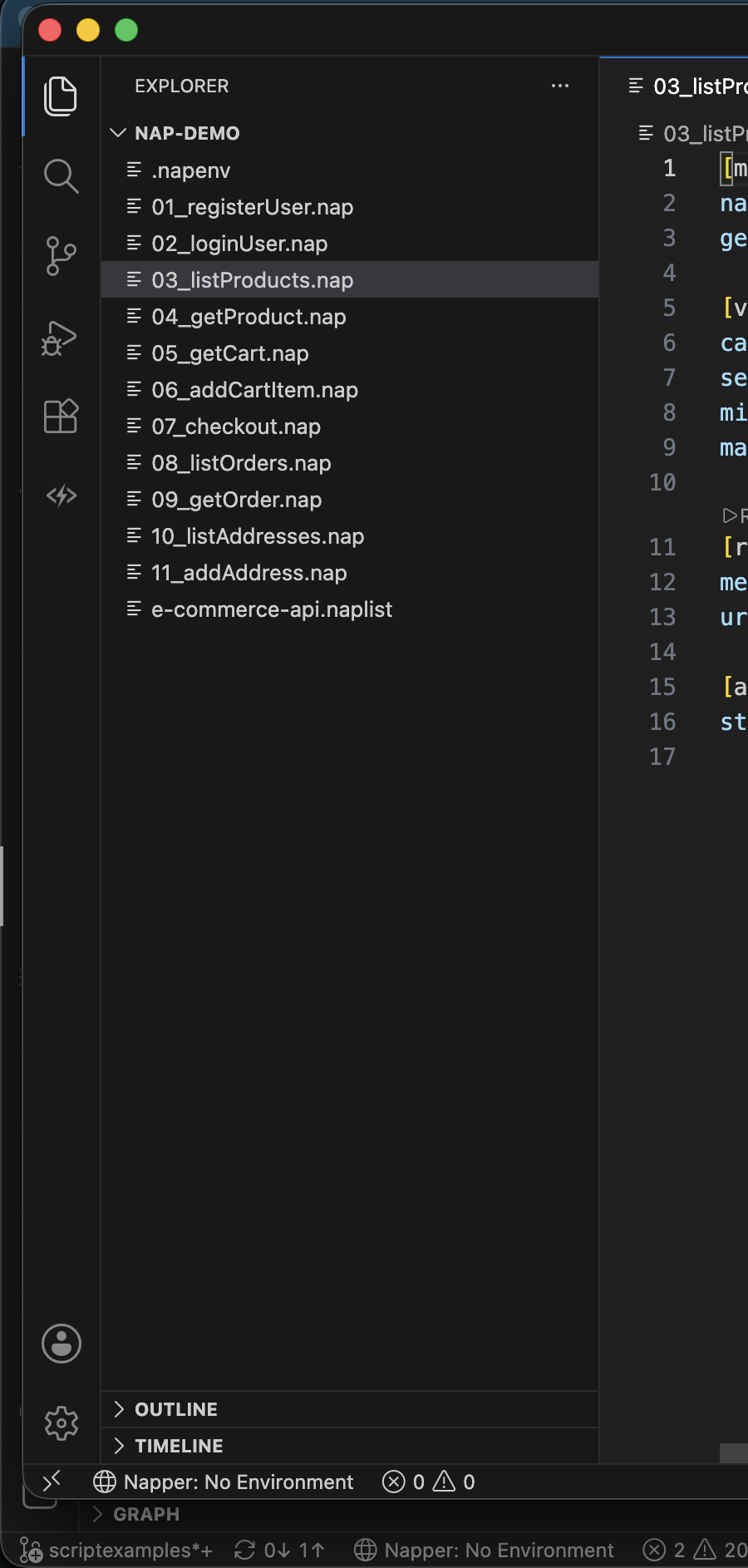Open 09_getOrder.nap file
The image size is (748, 1568).
[x=350, y=500]
